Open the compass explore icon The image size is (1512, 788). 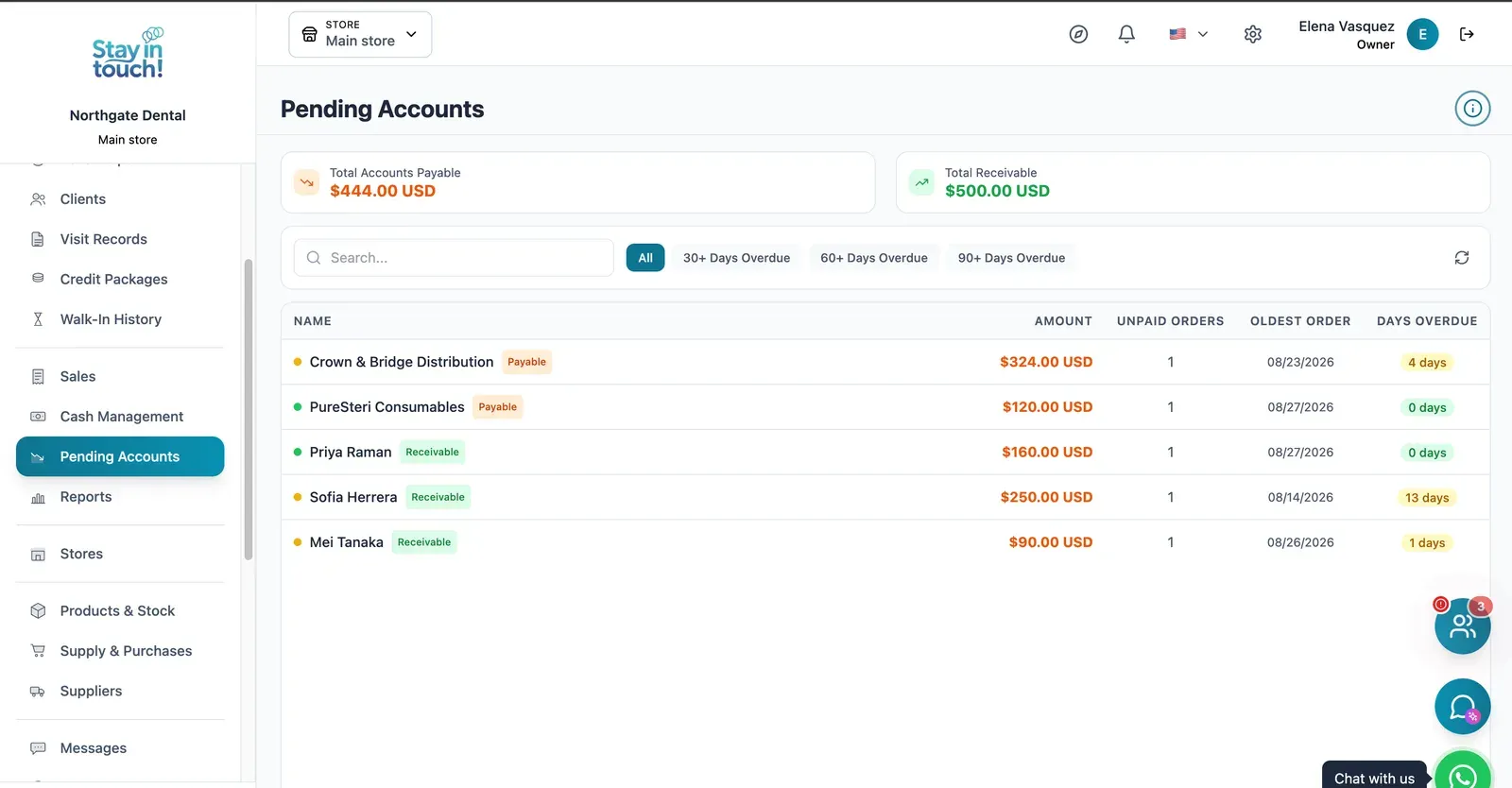click(x=1078, y=34)
